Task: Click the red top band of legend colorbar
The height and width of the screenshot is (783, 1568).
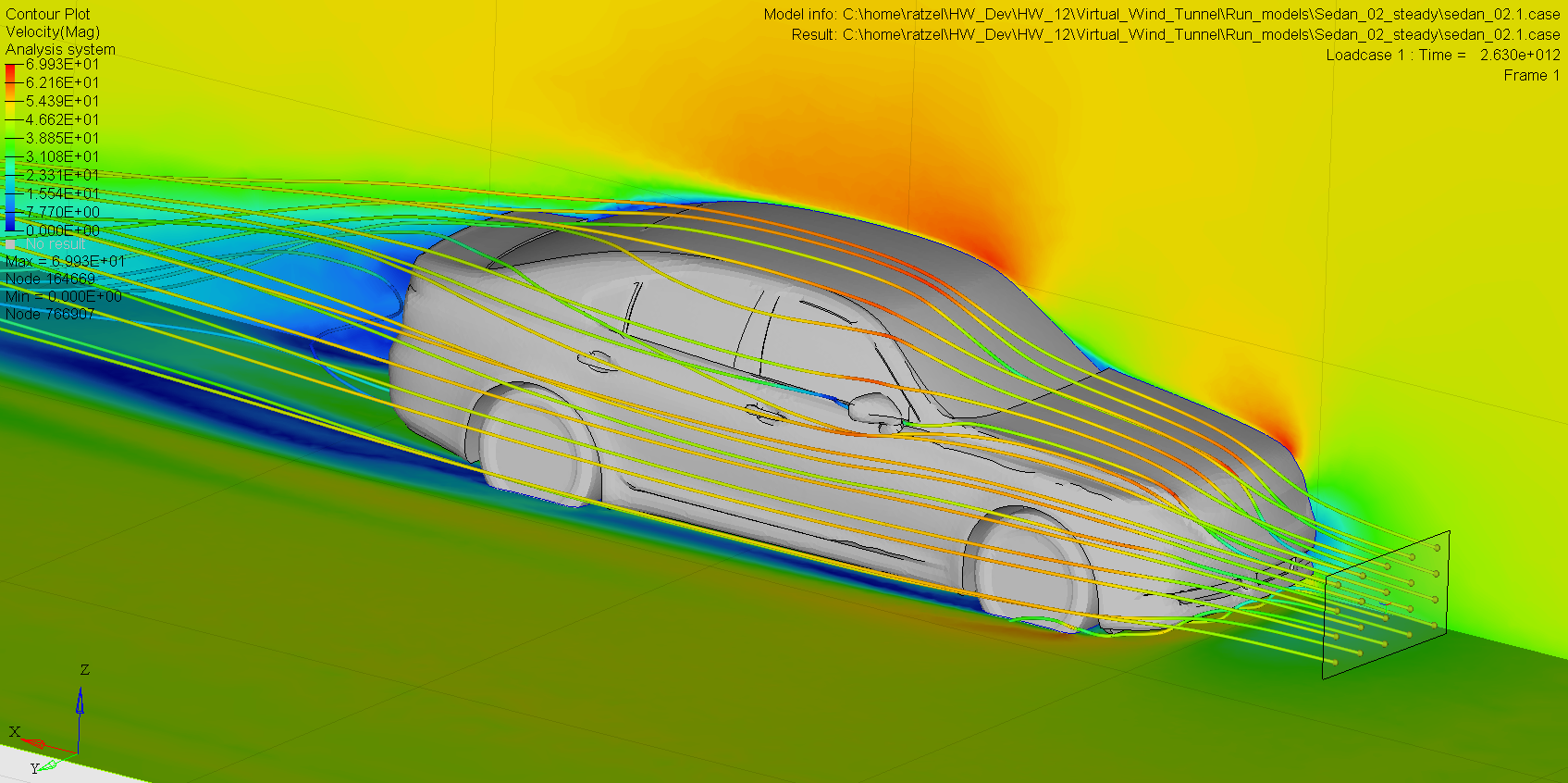Action: (10, 72)
